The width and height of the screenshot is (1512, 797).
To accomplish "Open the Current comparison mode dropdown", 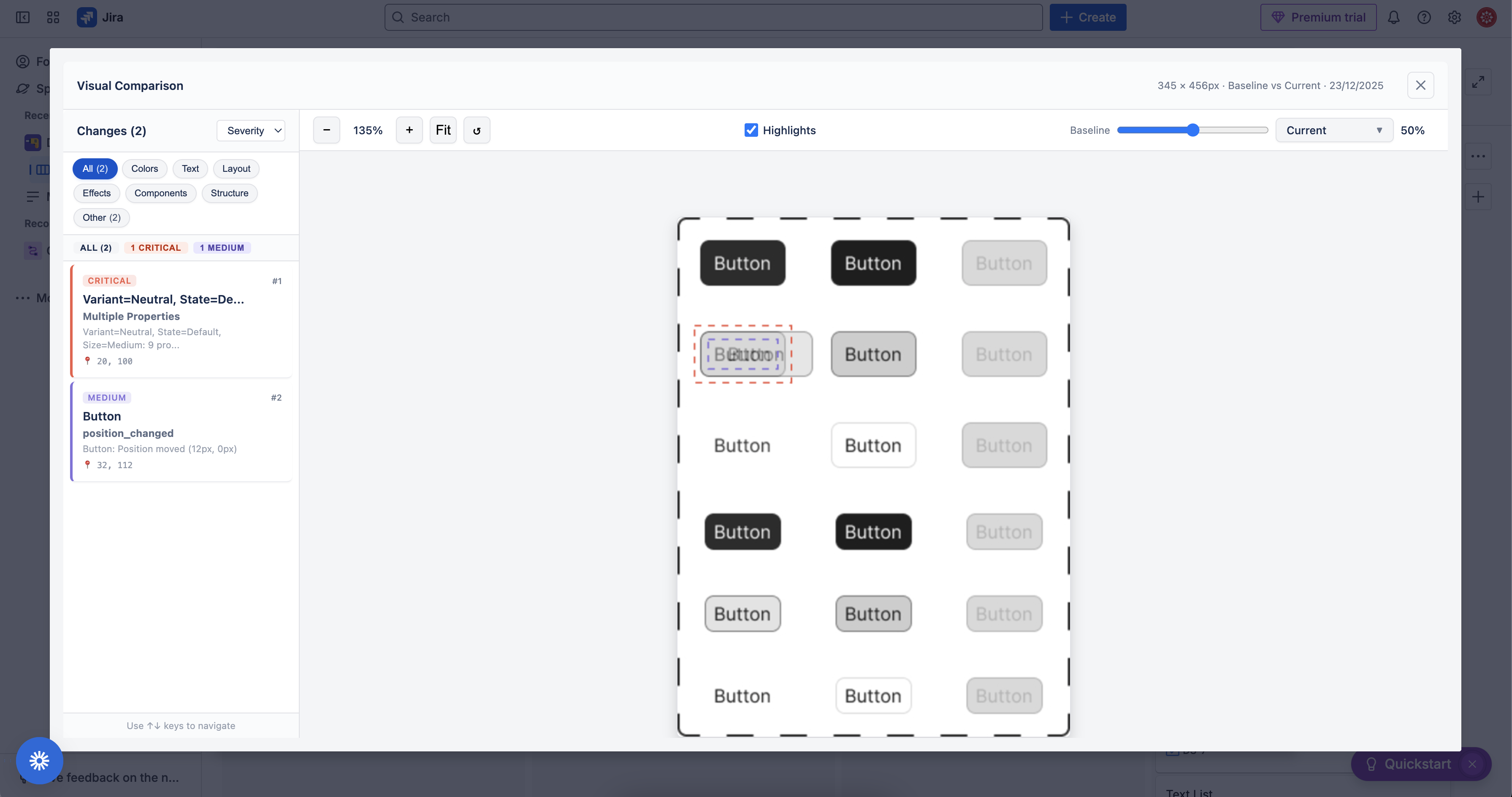I will 1333,130.
